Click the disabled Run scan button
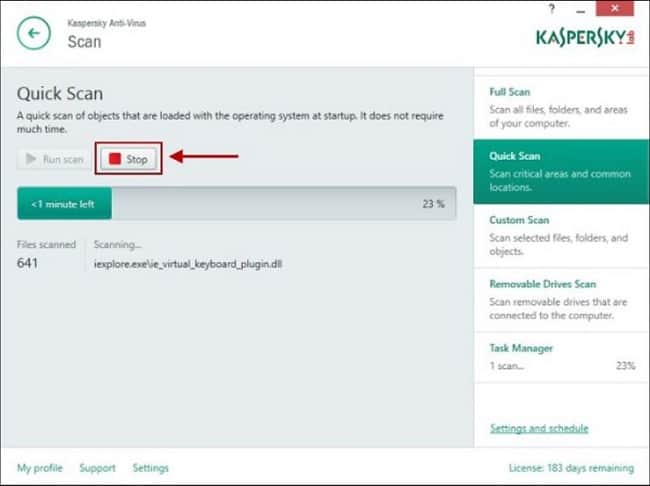This screenshot has width=650, height=486. pyautogui.click(x=54, y=159)
